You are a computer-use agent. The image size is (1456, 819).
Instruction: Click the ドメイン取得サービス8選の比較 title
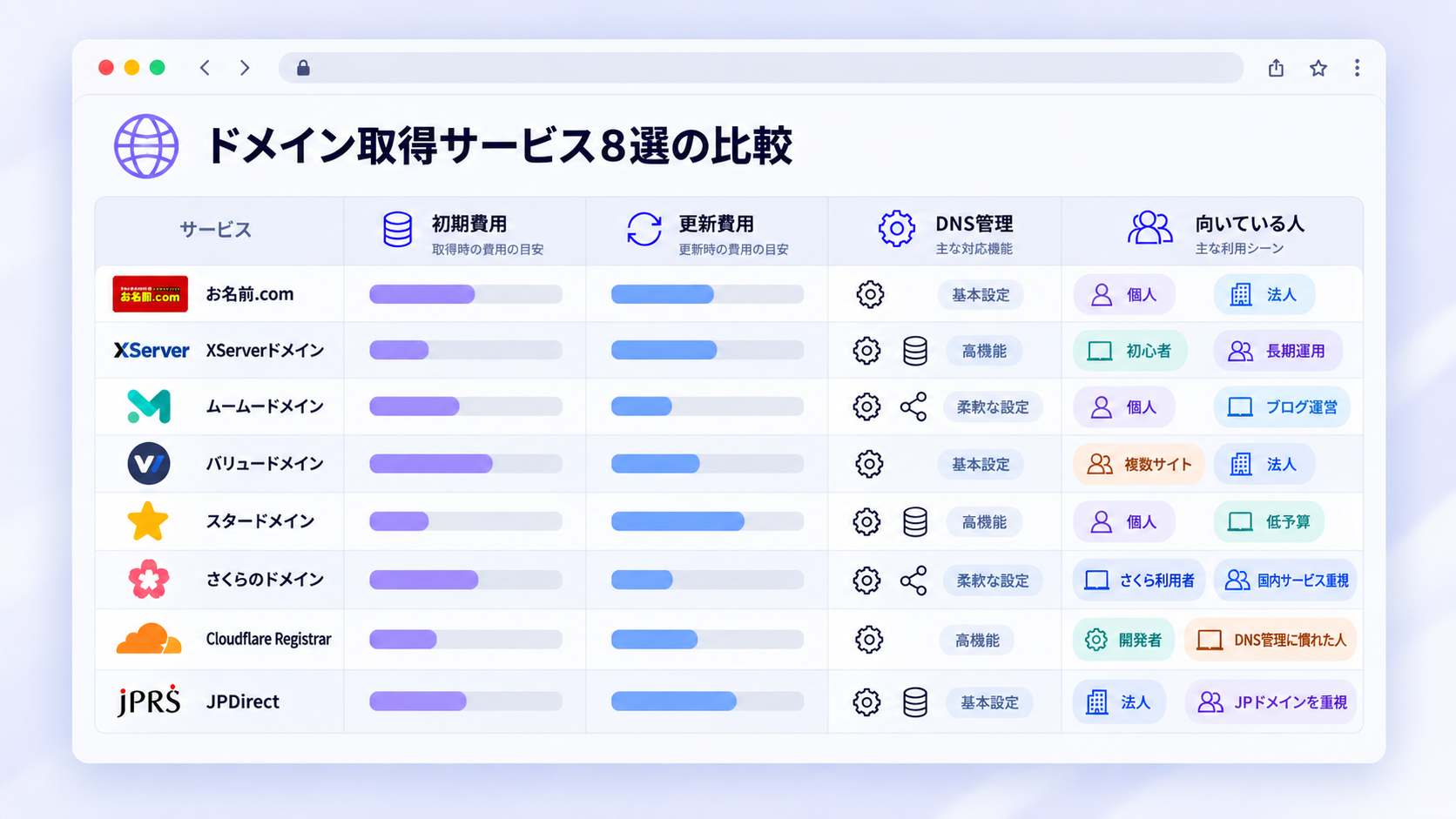(499, 146)
